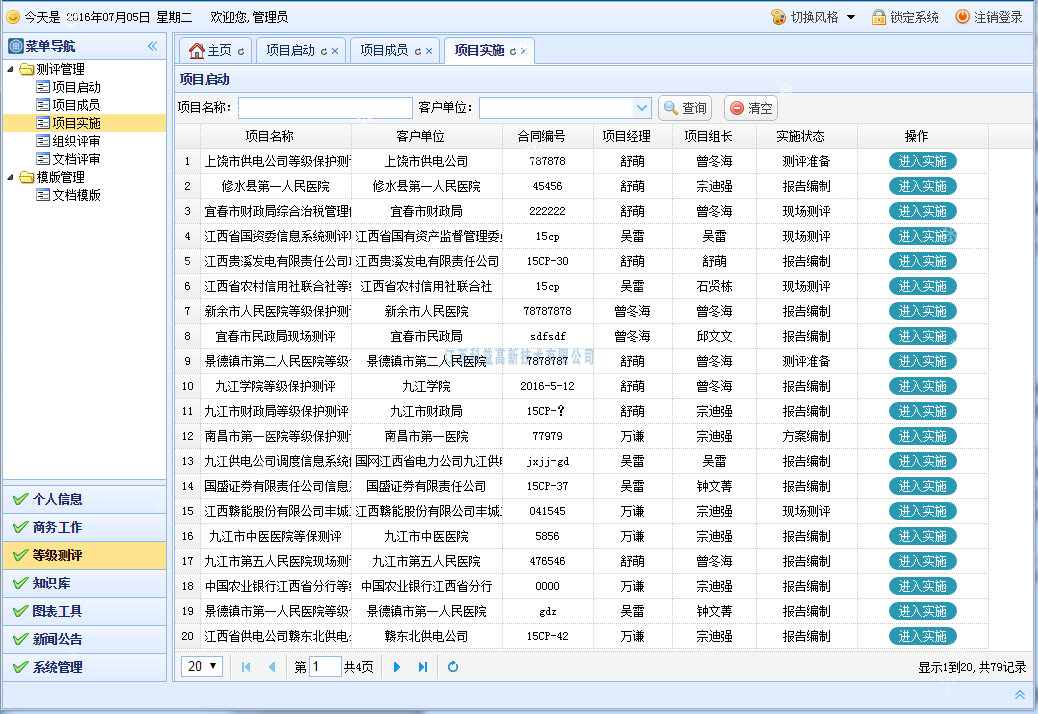Open the 客户单位 dropdown arrow
1038x714 pixels.
point(641,108)
